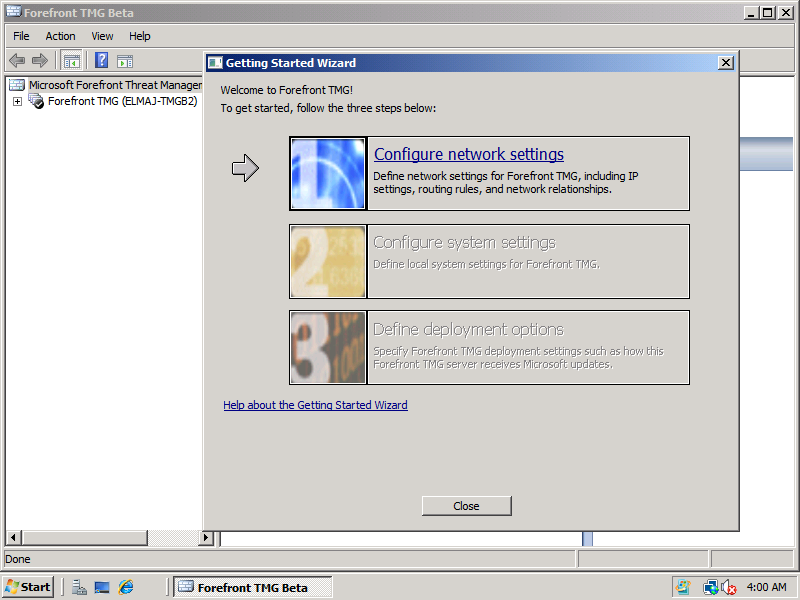Click the muted volume tray icon
Image resolution: width=800 pixels, height=600 pixels.
[x=729, y=587]
